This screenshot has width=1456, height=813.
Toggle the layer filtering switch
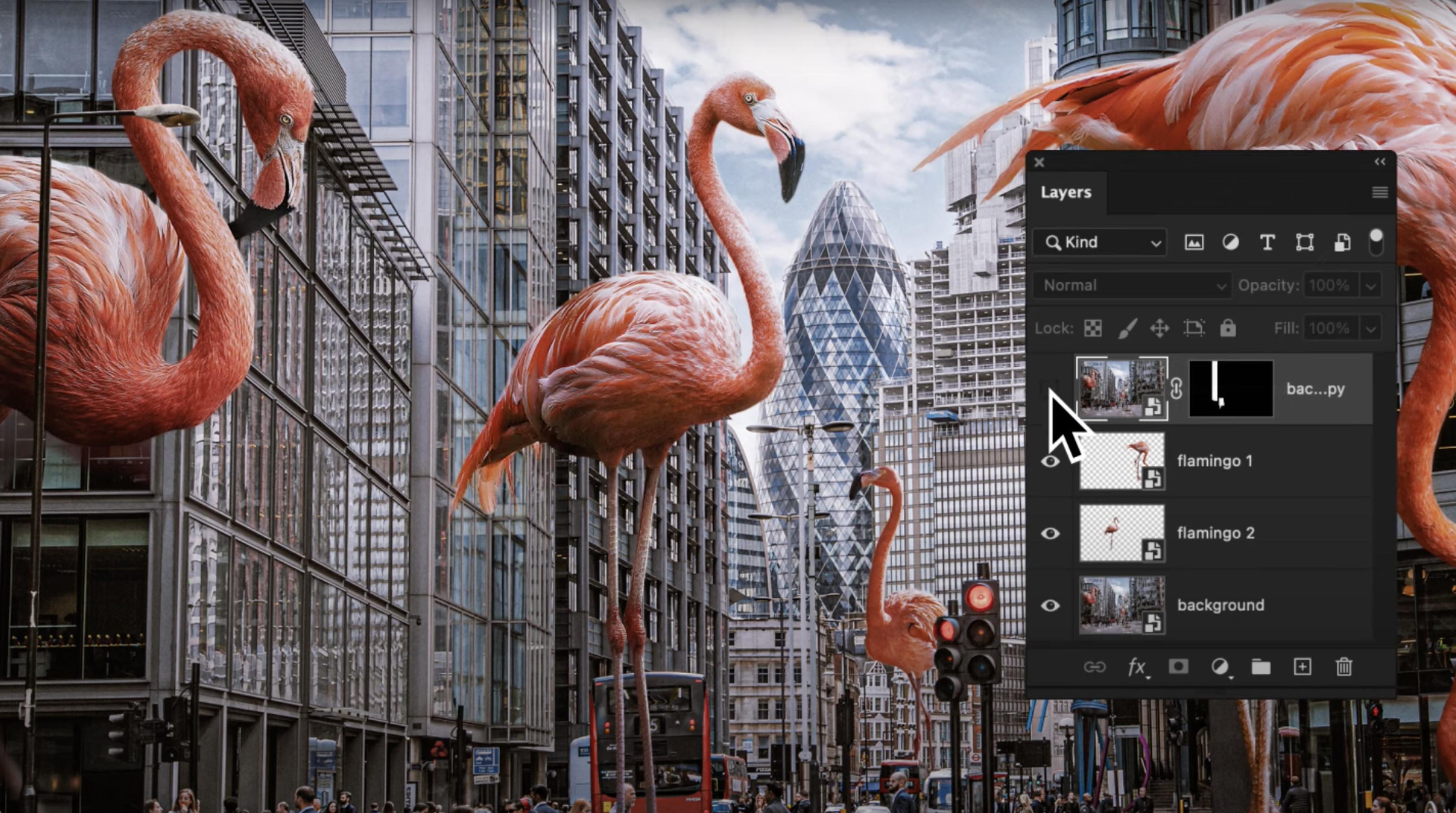[x=1376, y=242]
